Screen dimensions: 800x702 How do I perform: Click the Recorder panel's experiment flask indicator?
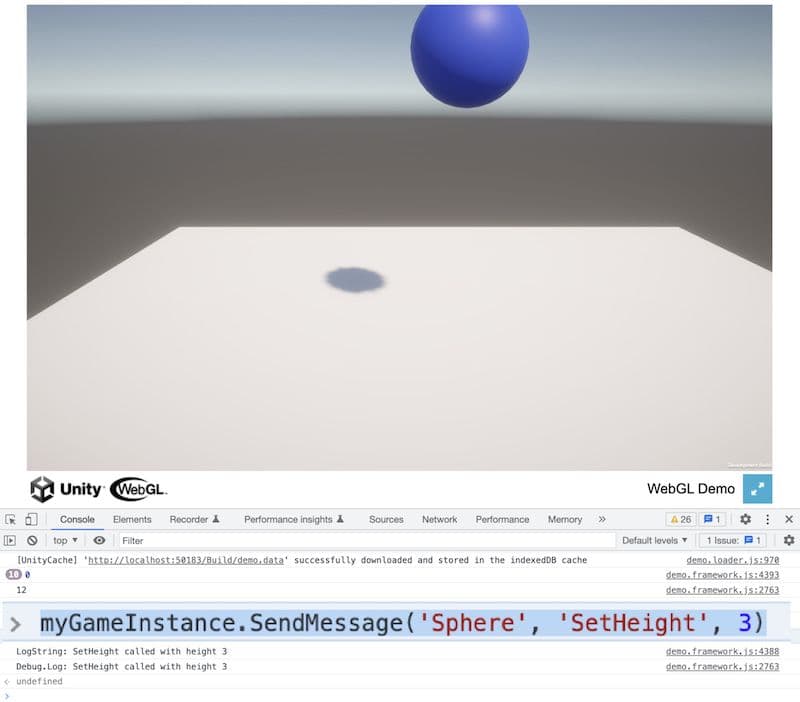click(x=213, y=519)
